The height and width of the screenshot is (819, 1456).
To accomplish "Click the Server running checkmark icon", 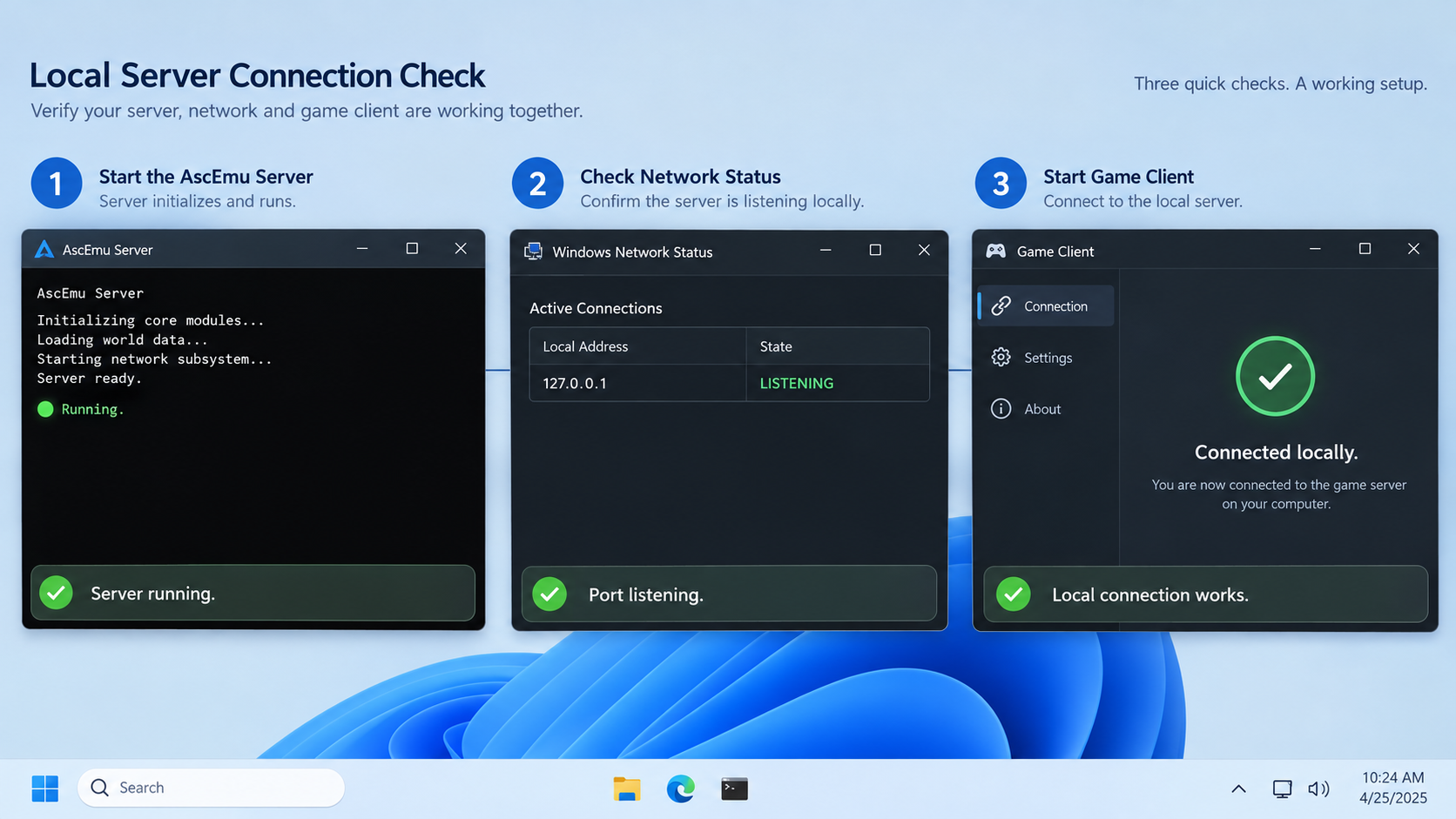I will (57, 593).
